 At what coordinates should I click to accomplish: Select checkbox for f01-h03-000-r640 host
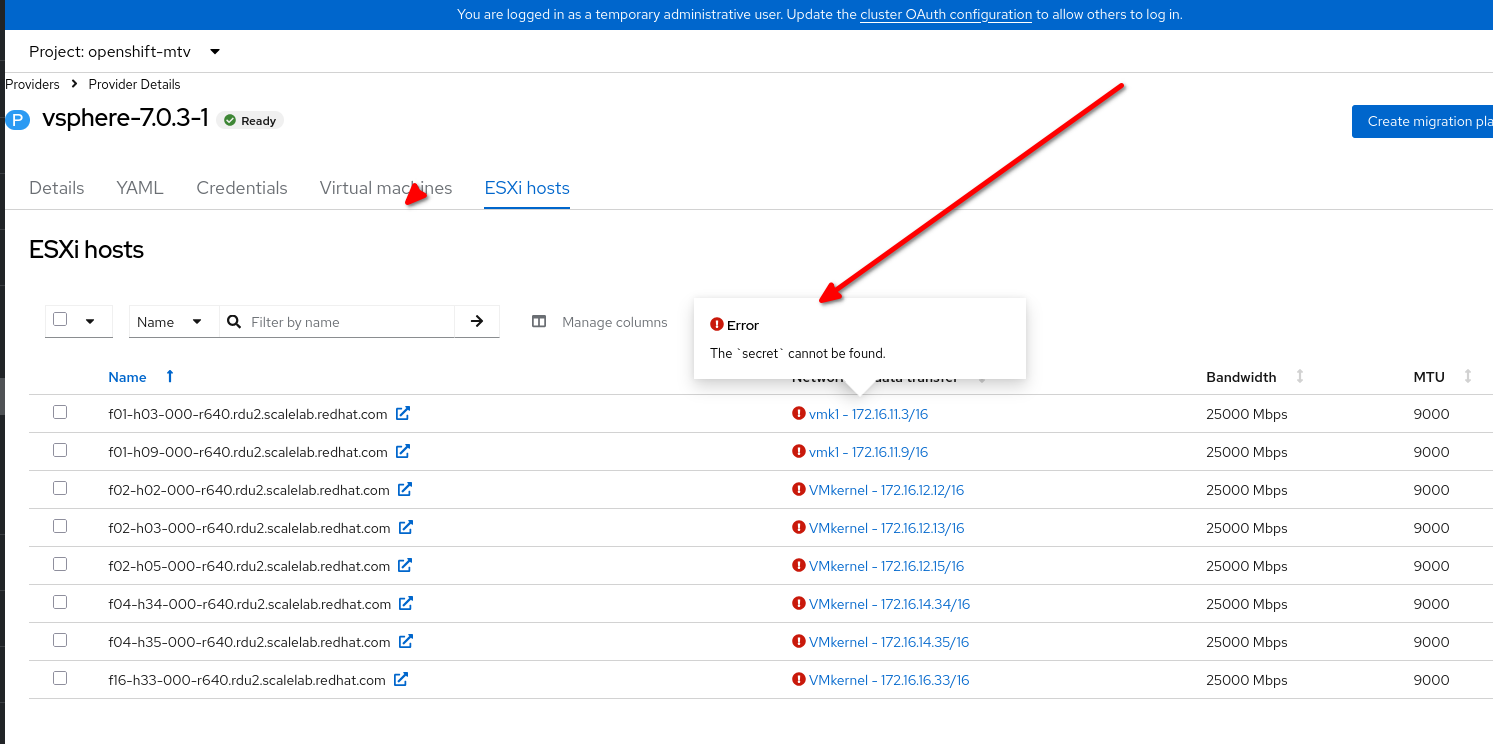(60, 412)
